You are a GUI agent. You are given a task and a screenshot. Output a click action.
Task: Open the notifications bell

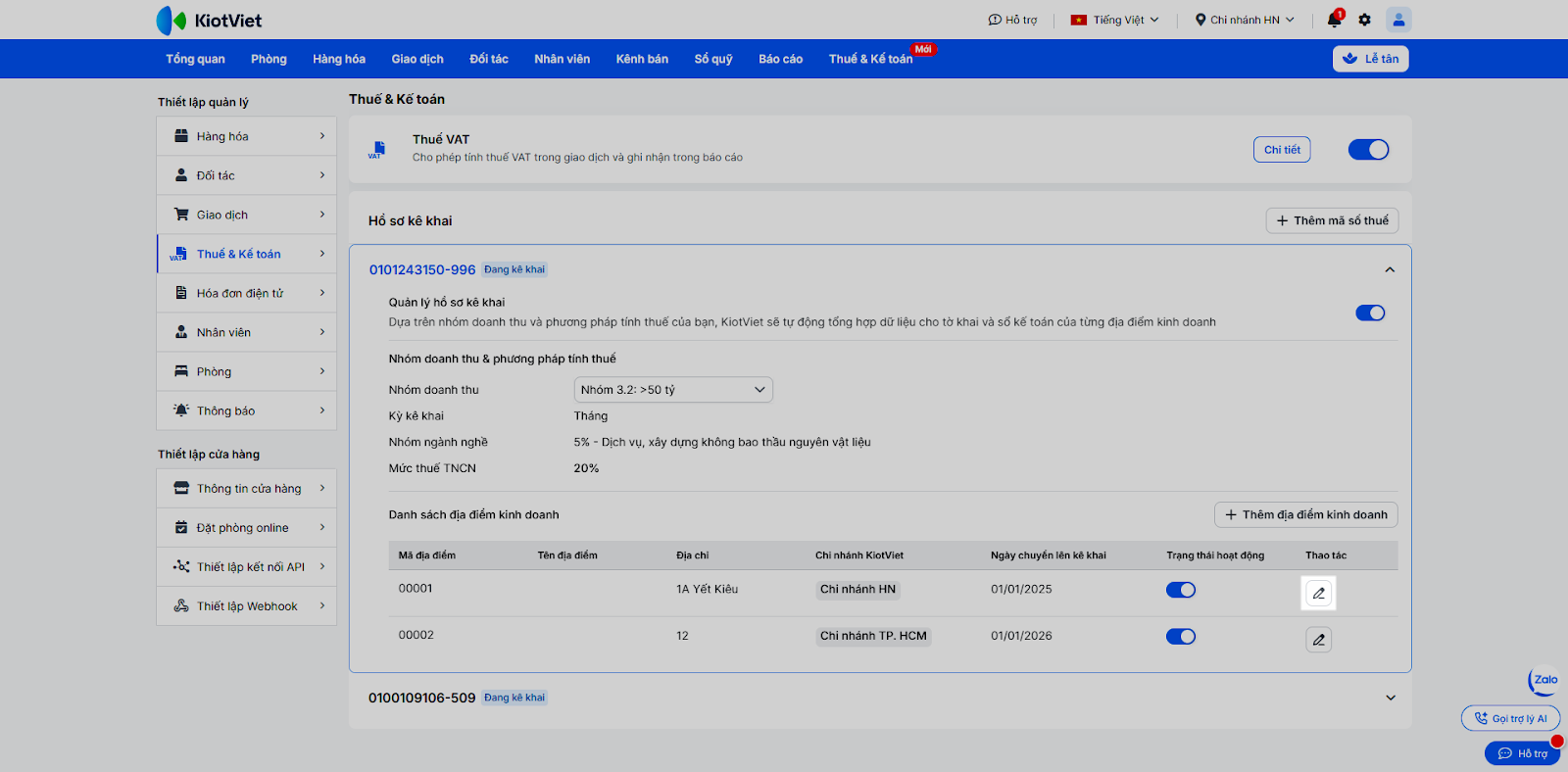(1334, 20)
